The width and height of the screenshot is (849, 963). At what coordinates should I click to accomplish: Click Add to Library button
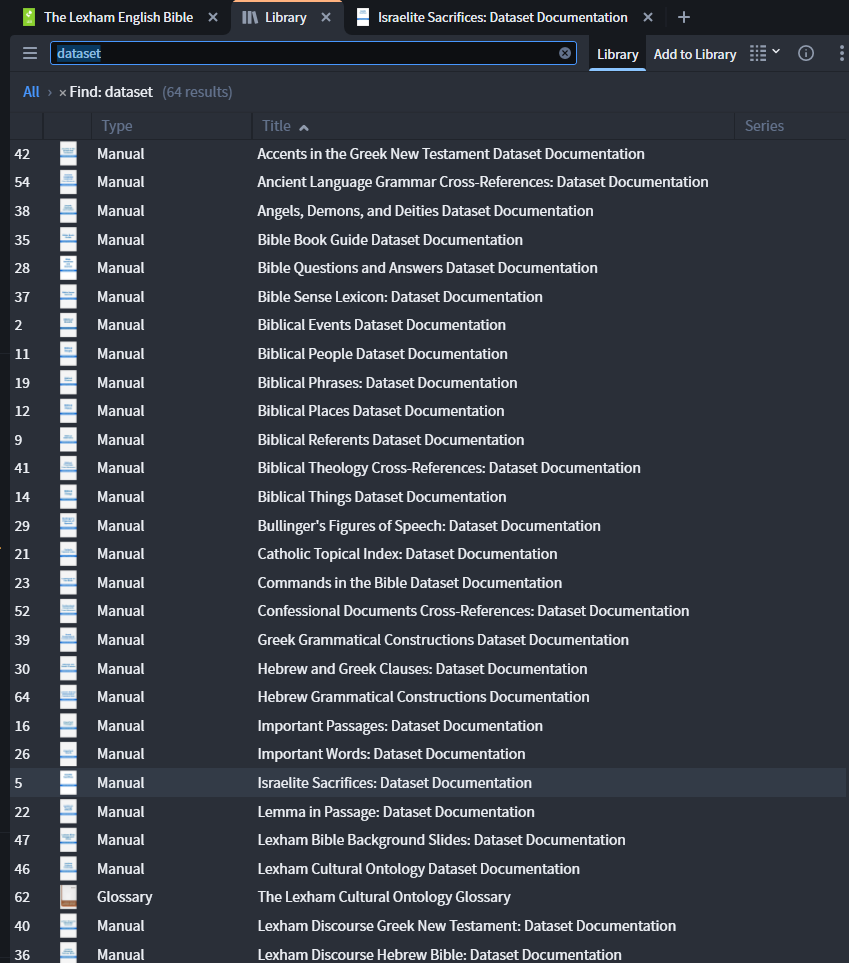click(695, 54)
